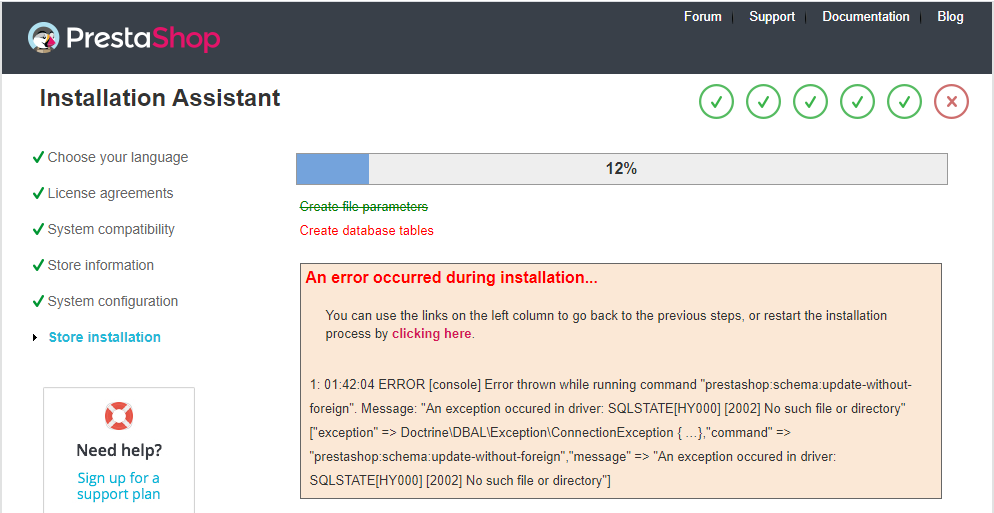Click the 'Create database tables' failed step
This screenshot has width=994, height=513.
[x=366, y=231]
